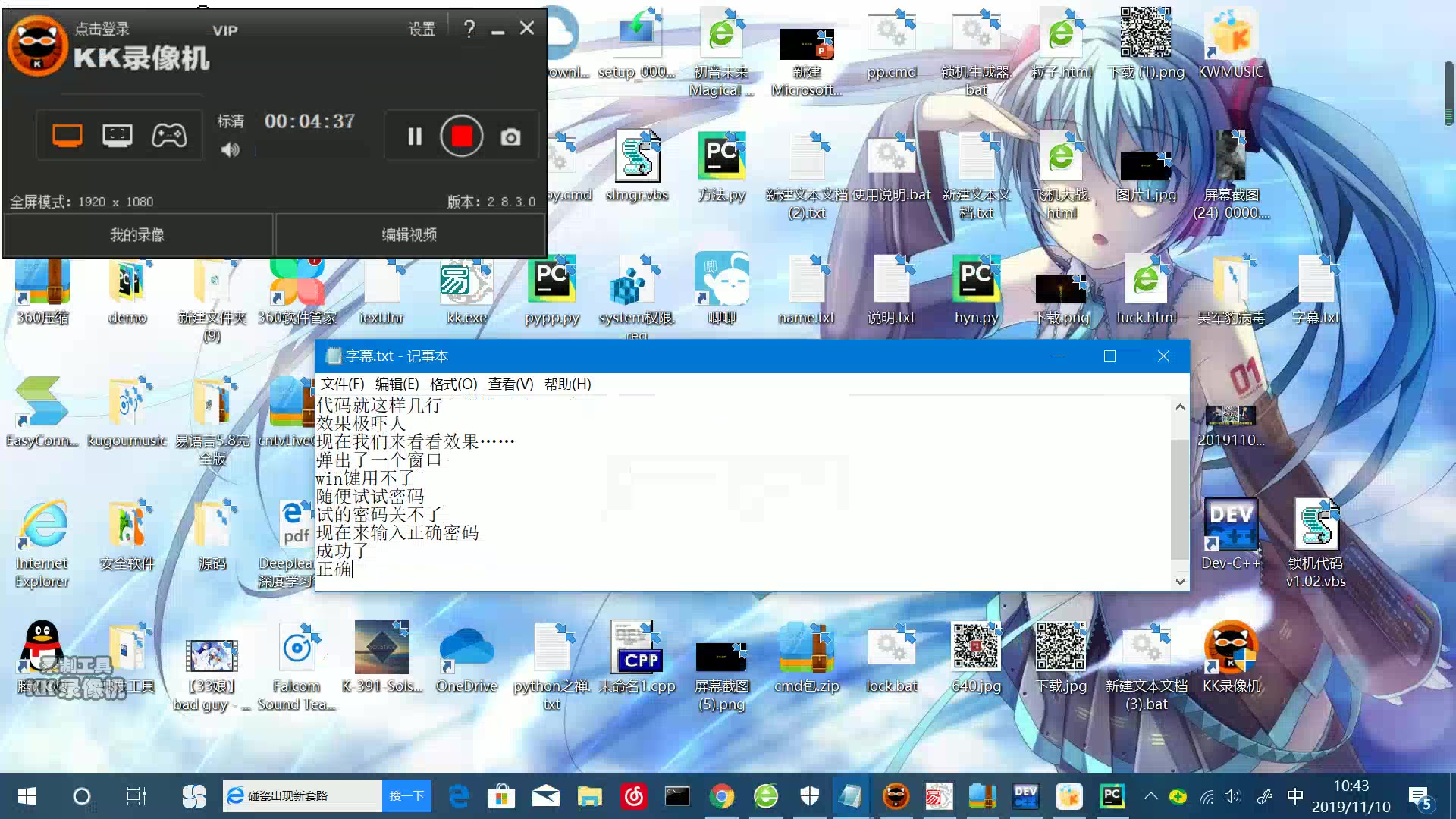This screenshot has width=1456, height=819.
Task: Open Notepad 编辑(E) menu
Action: point(397,384)
